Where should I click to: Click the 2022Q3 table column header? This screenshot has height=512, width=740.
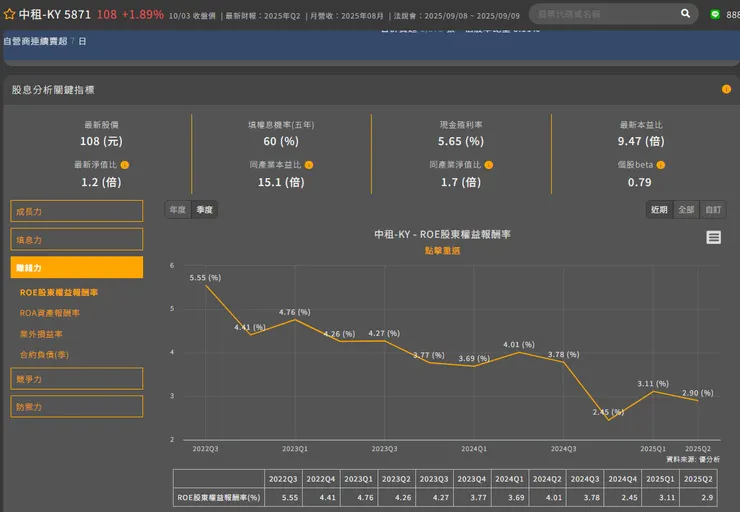[x=283, y=479]
